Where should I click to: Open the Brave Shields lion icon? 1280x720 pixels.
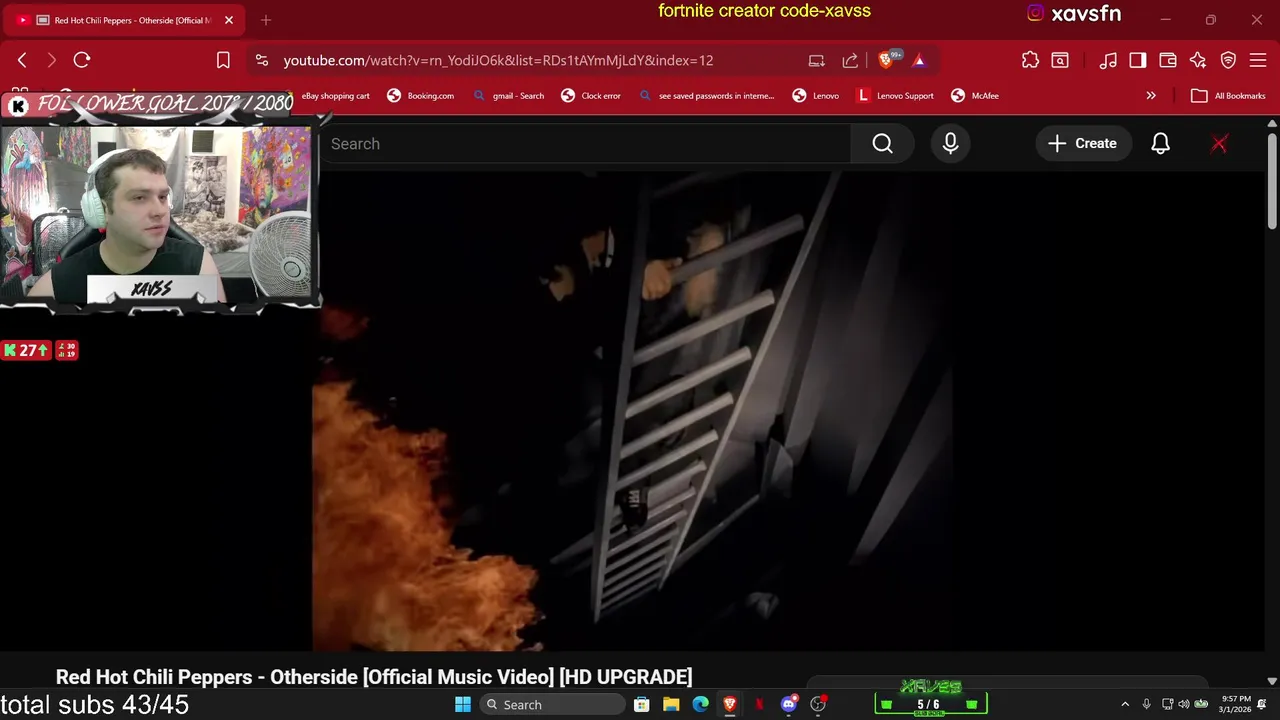point(886,60)
